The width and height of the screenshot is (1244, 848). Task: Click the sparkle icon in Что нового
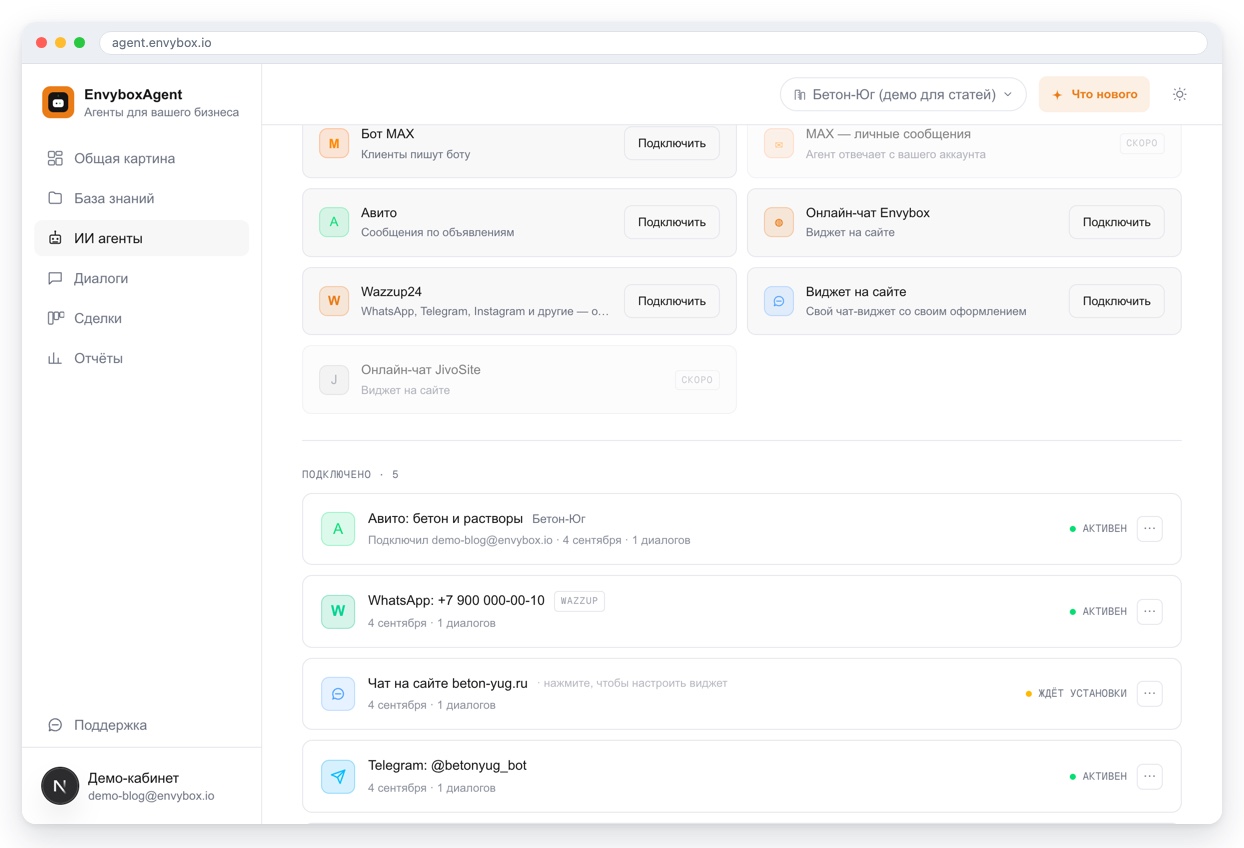[x=1057, y=95]
